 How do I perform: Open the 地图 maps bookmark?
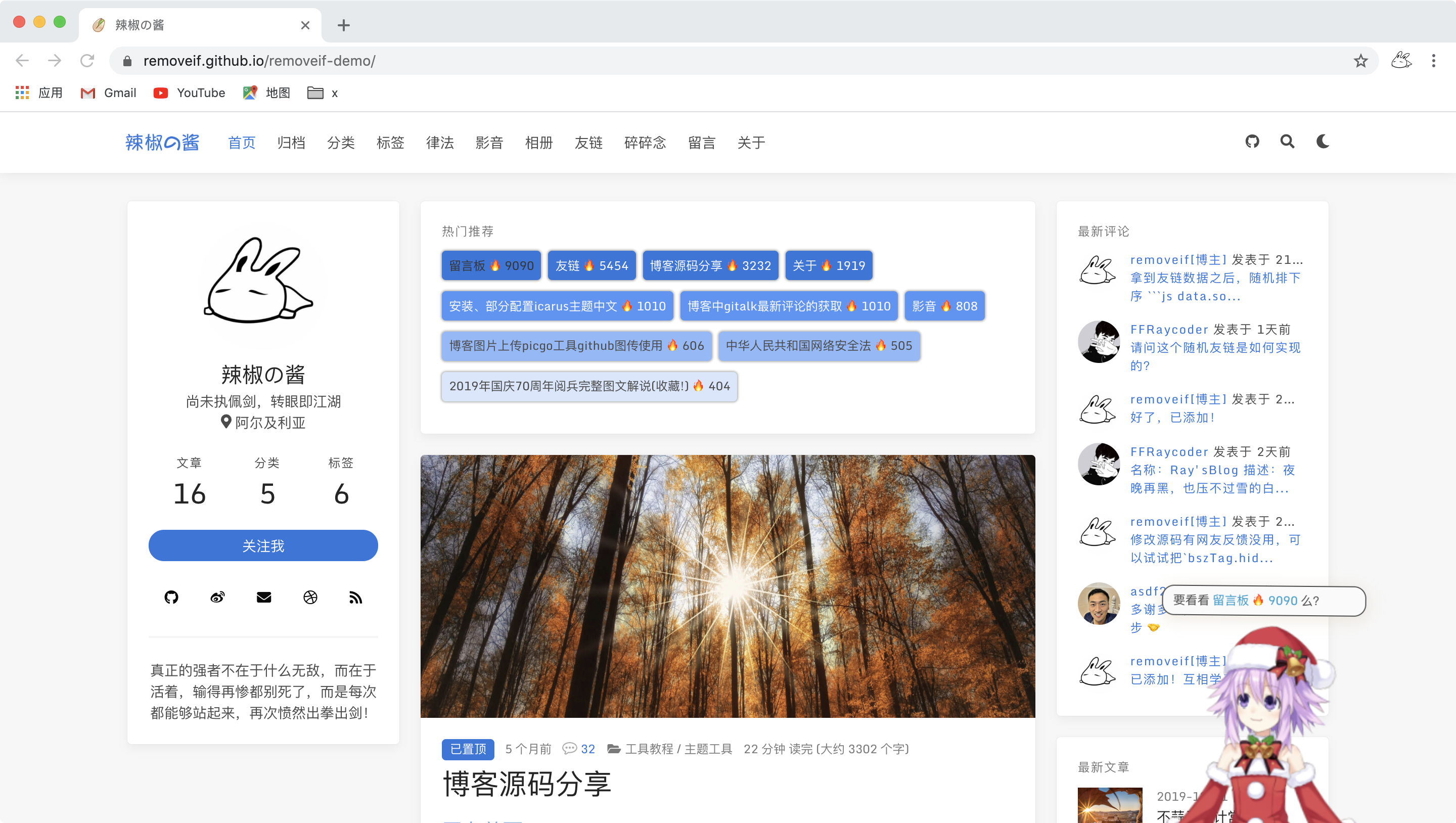(267, 93)
